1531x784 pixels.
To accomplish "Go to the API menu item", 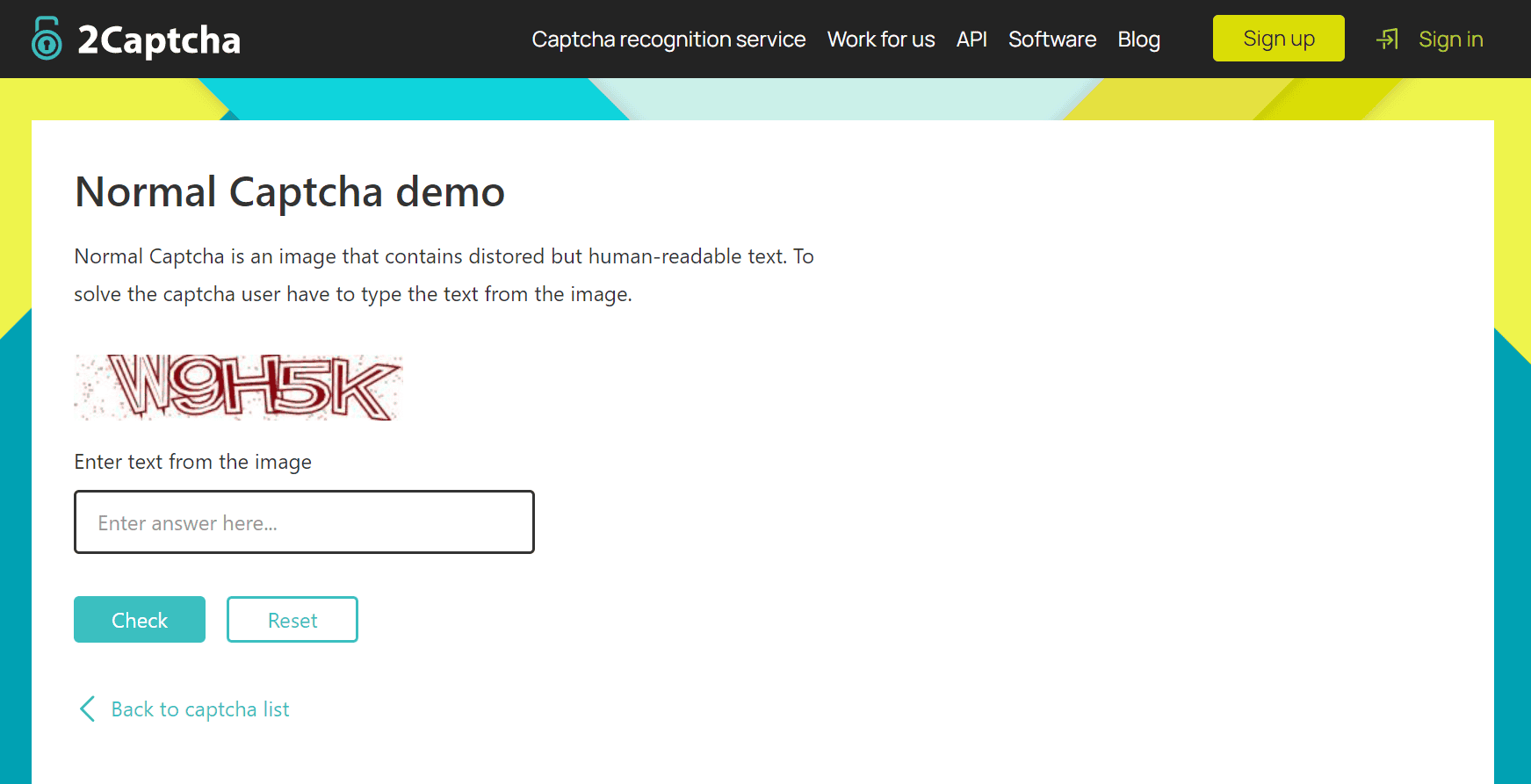I will click(x=971, y=40).
